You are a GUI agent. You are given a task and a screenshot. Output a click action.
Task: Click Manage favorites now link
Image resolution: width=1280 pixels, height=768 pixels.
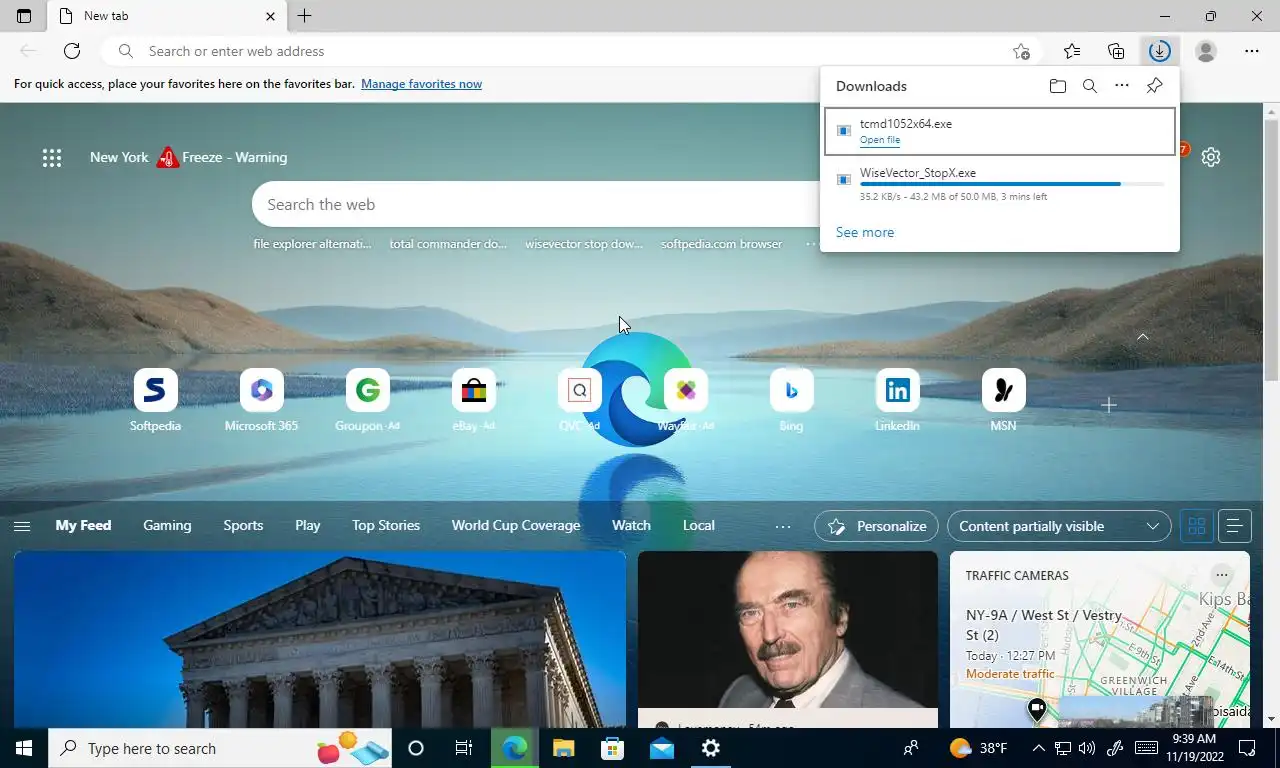[421, 84]
